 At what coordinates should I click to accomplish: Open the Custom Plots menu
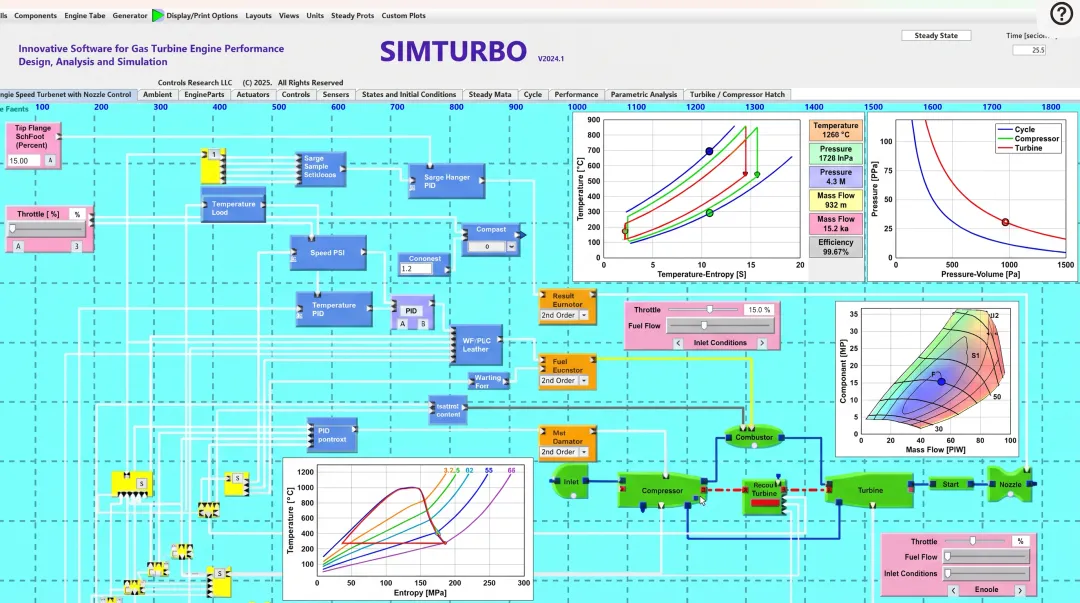404,15
